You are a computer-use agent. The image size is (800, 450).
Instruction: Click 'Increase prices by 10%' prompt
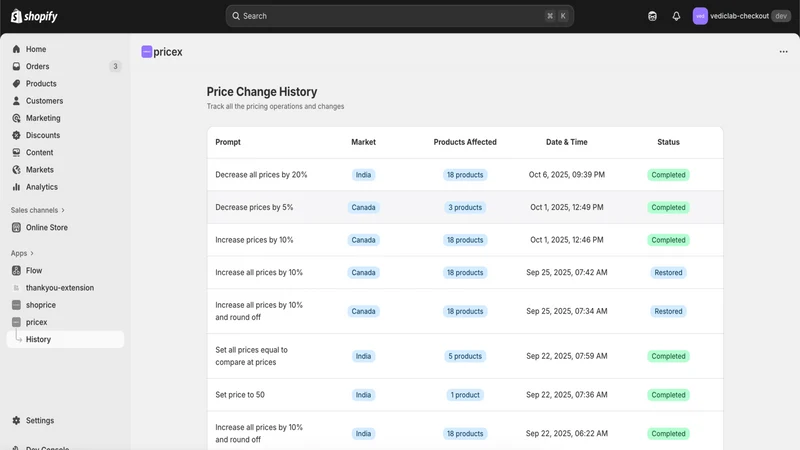pos(254,240)
